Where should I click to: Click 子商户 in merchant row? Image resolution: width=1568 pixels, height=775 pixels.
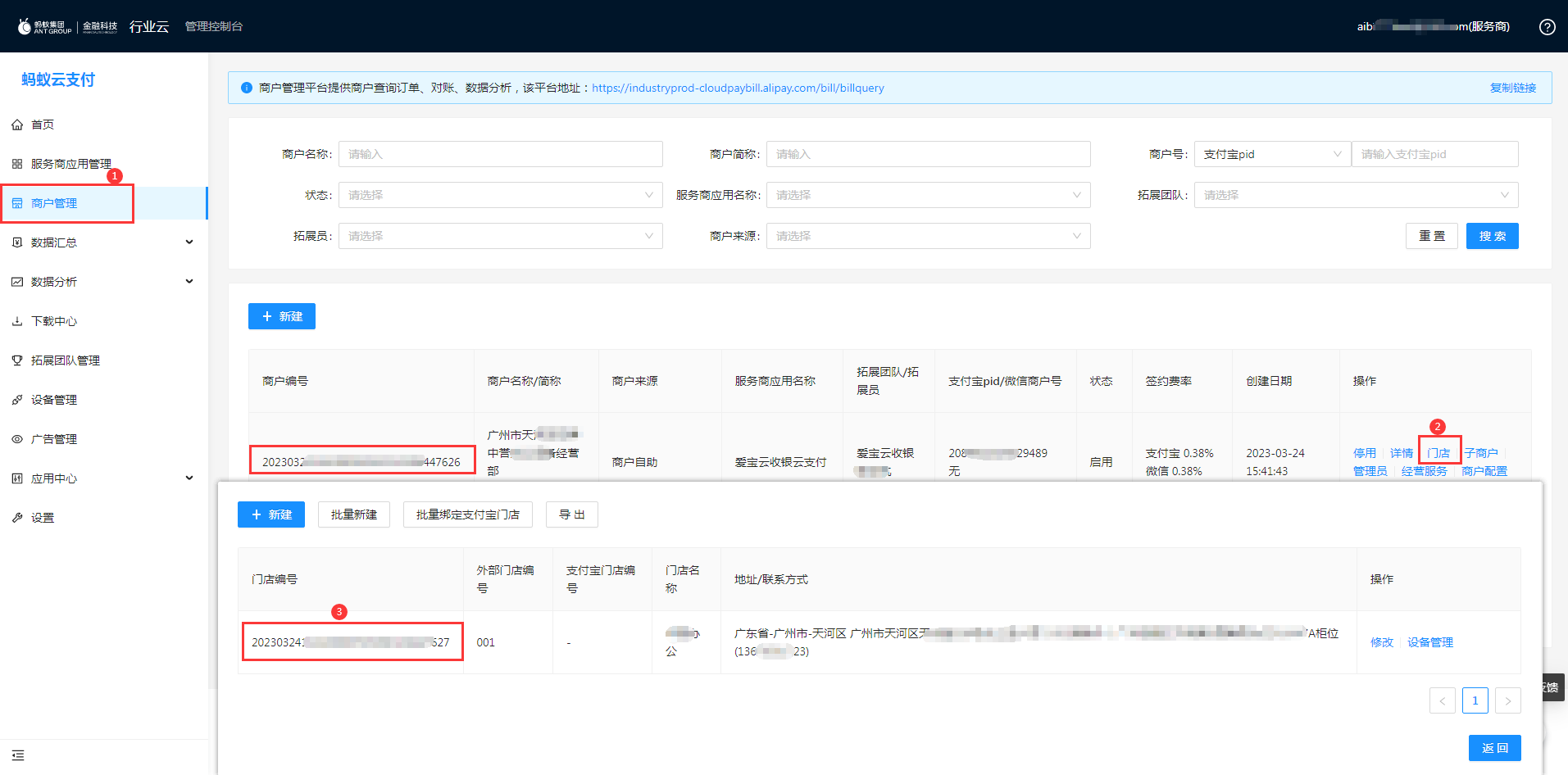[1481, 453]
